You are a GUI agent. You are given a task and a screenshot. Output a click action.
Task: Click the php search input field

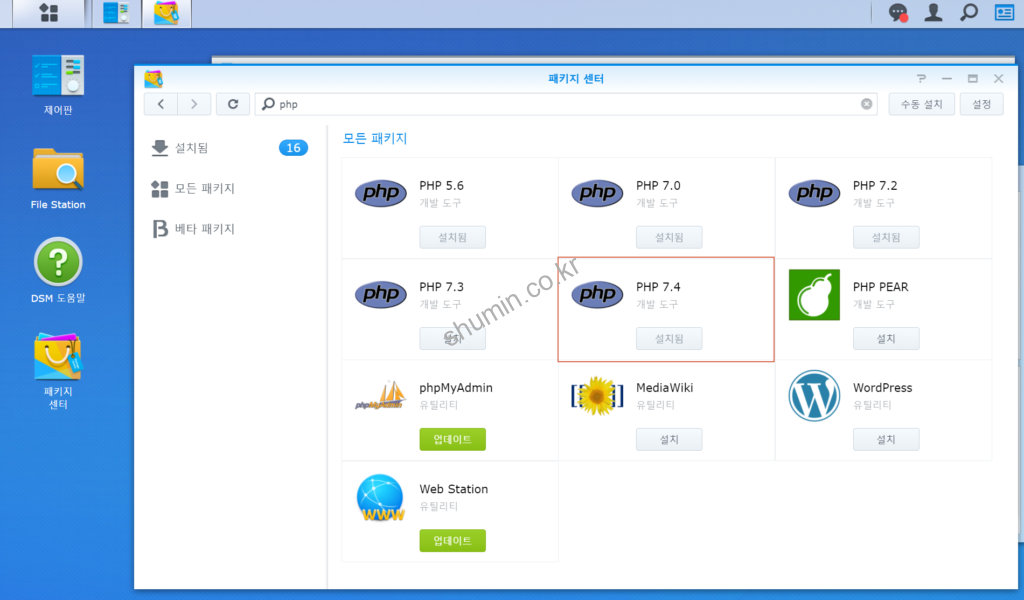point(560,104)
